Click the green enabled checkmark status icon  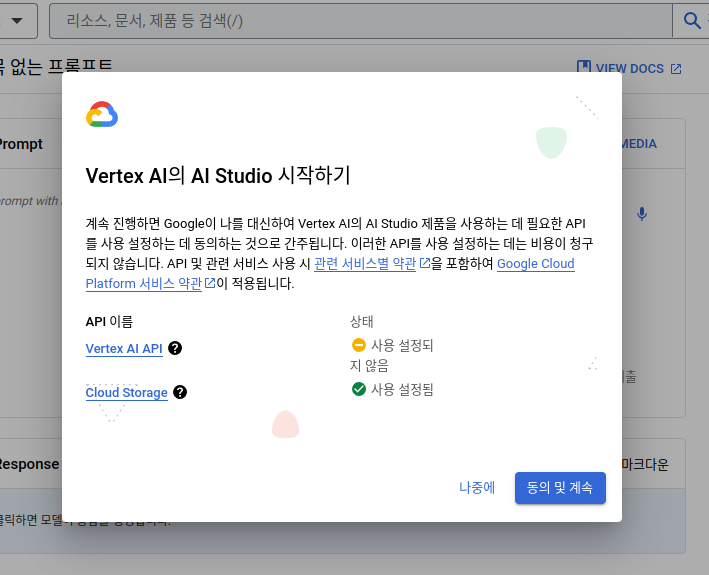[359, 389]
